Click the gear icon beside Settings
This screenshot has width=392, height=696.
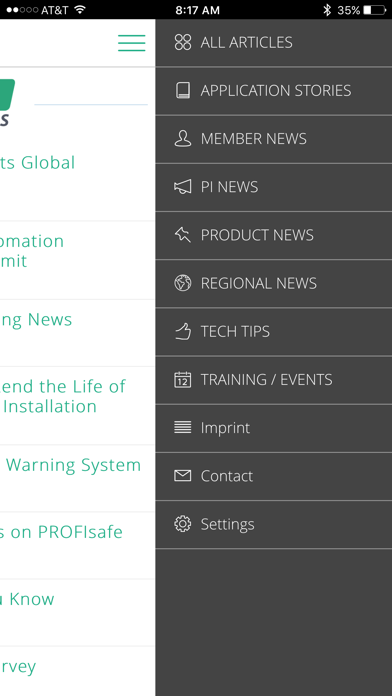click(182, 524)
